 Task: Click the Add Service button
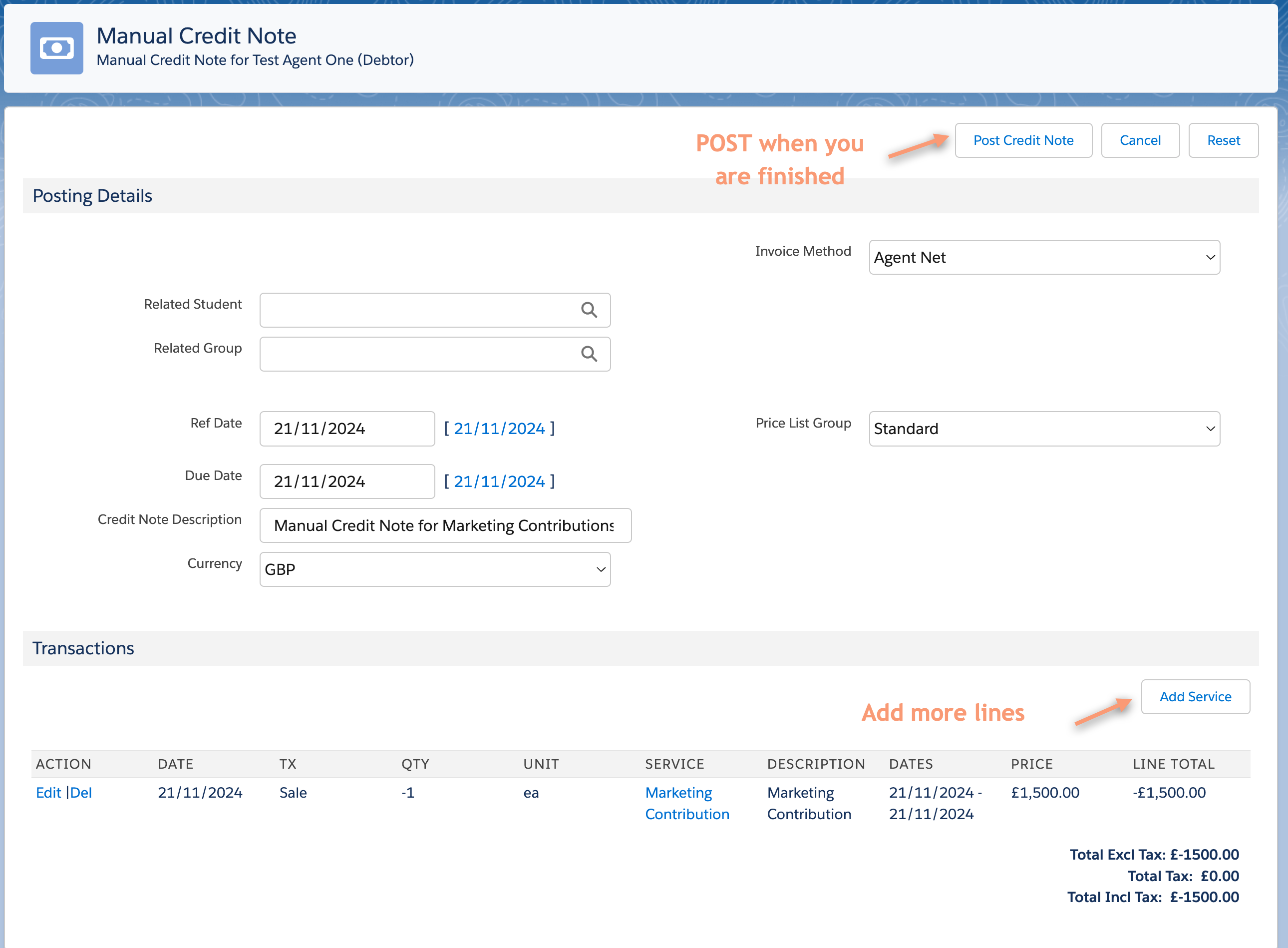click(x=1195, y=697)
